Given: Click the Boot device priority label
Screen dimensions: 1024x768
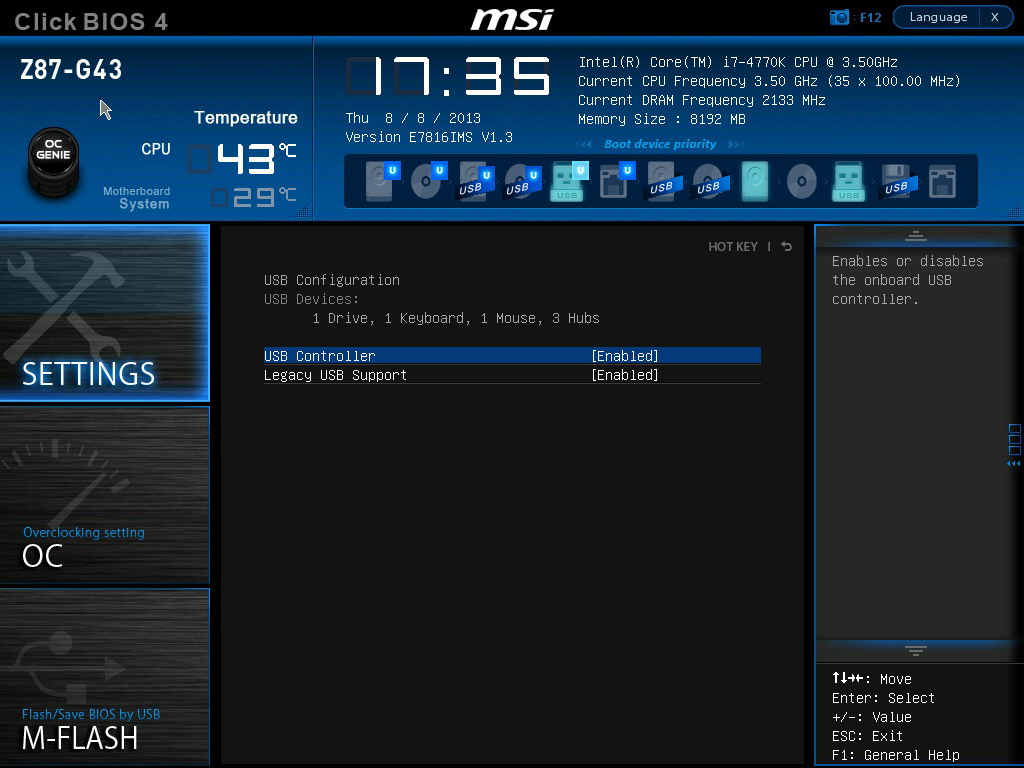Looking at the screenshot, I should coord(660,144).
